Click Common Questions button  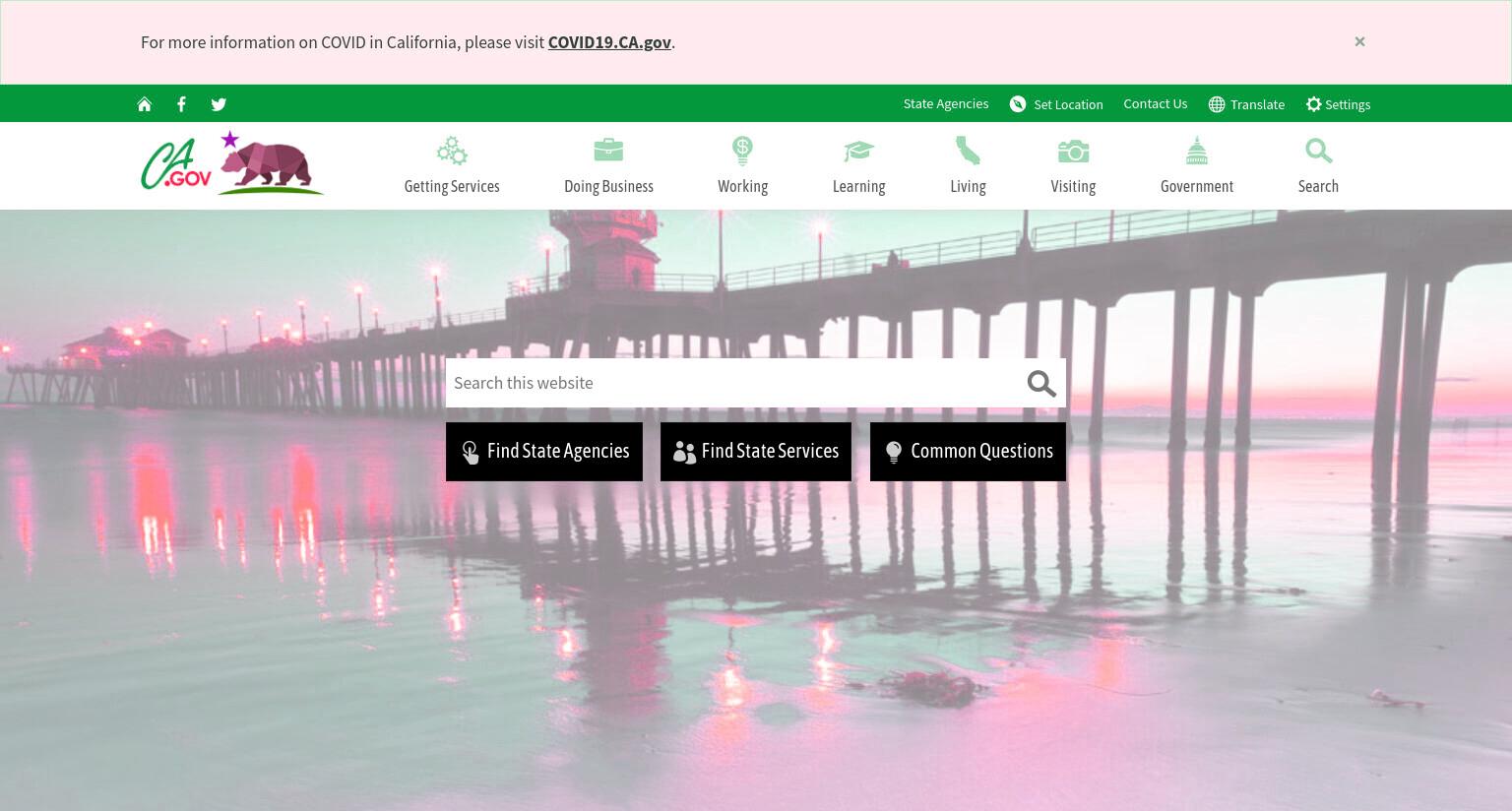(x=968, y=452)
